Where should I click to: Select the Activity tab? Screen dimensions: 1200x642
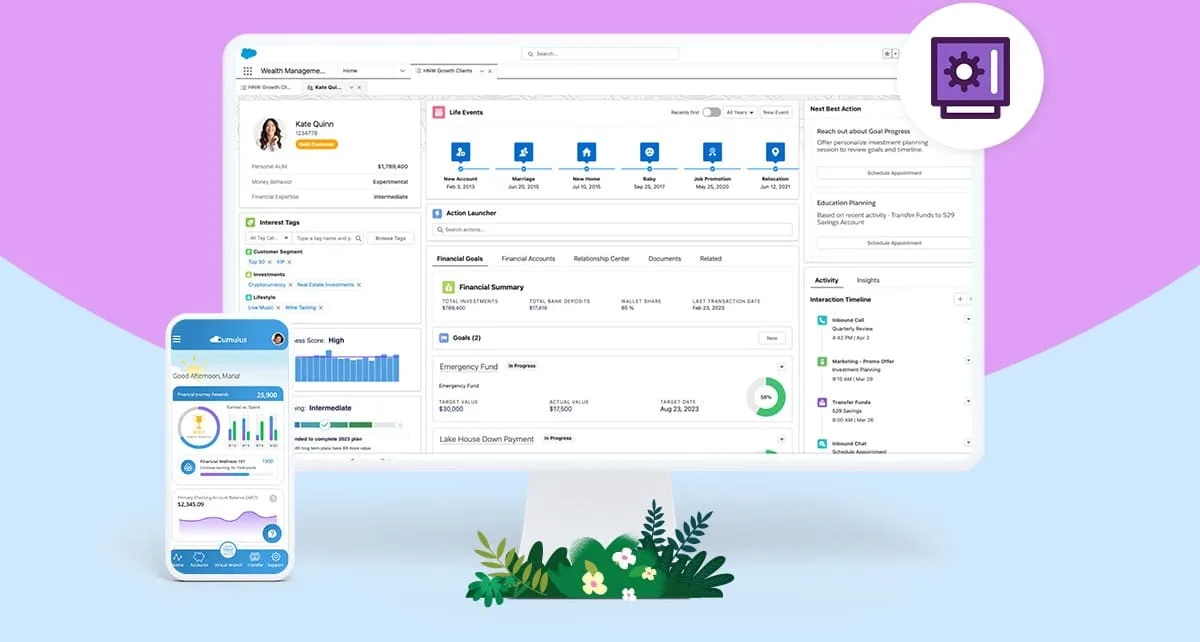826,281
